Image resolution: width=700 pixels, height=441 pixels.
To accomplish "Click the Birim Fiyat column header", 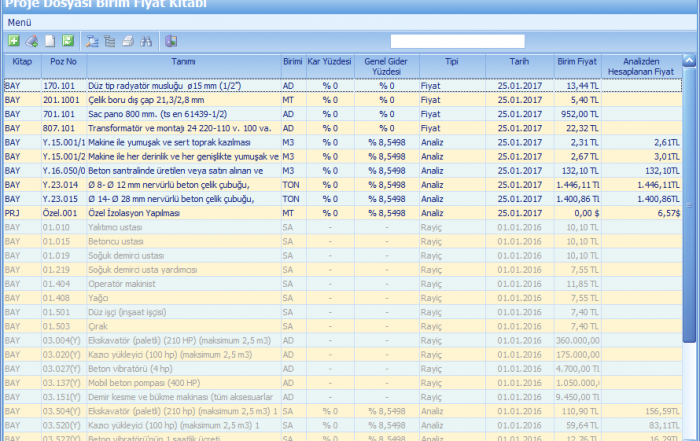I will [578, 61].
